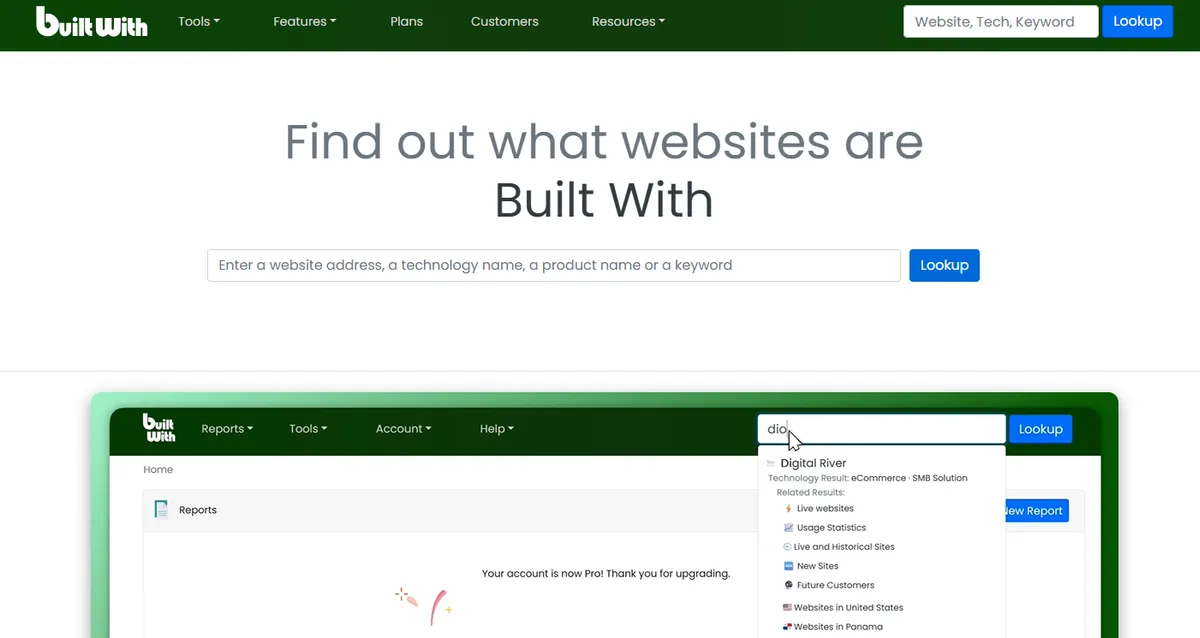
Task: Click the Live websites lightning bolt icon
Action: point(788,508)
